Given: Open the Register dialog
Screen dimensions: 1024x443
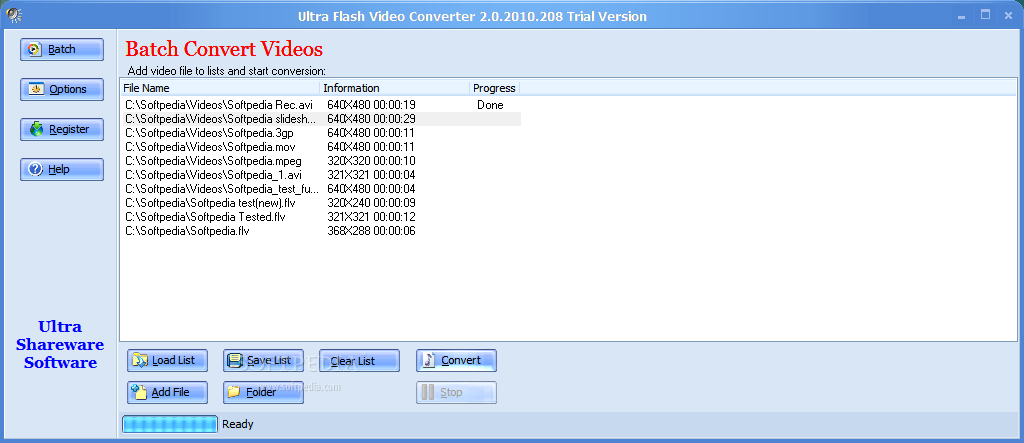Looking at the screenshot, I should (62, 129).
